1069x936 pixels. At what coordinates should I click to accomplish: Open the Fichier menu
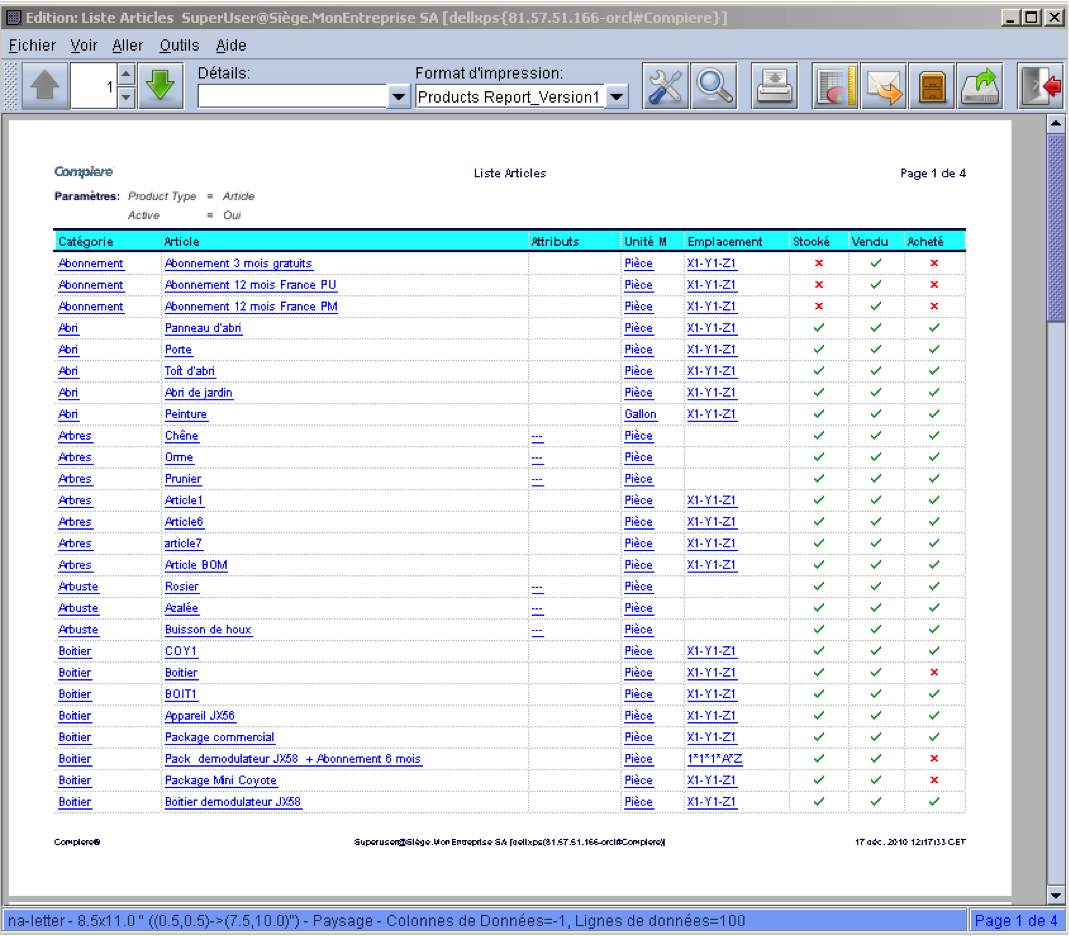[32, 46]
